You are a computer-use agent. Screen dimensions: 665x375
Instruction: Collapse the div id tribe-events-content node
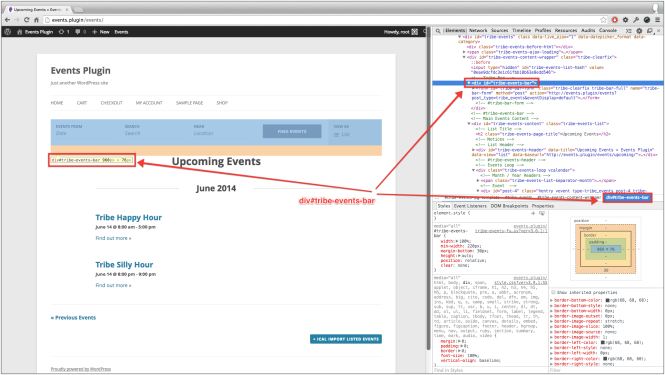[x=469, y=124]
